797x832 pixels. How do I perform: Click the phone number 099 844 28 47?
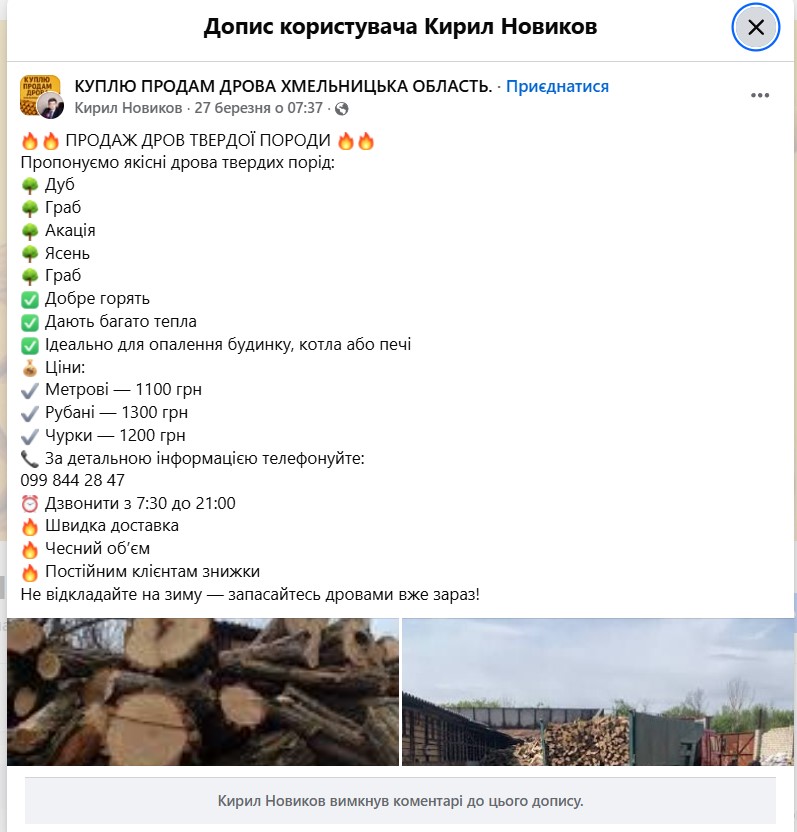[x=73, y=480]
